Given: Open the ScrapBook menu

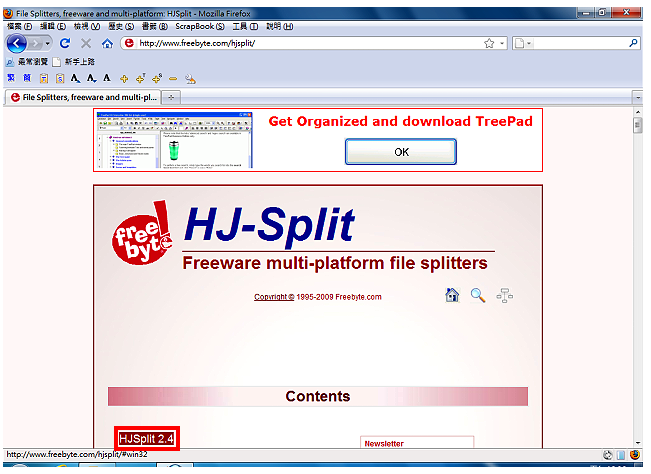Looking at the screenshot, I should point(200,27).
